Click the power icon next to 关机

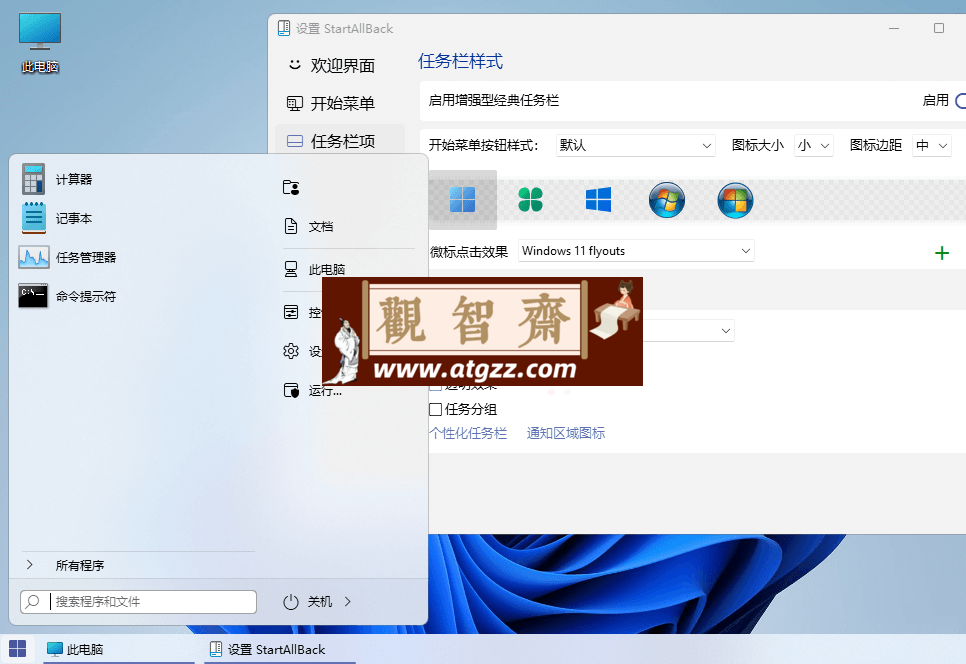pos(291,602)
